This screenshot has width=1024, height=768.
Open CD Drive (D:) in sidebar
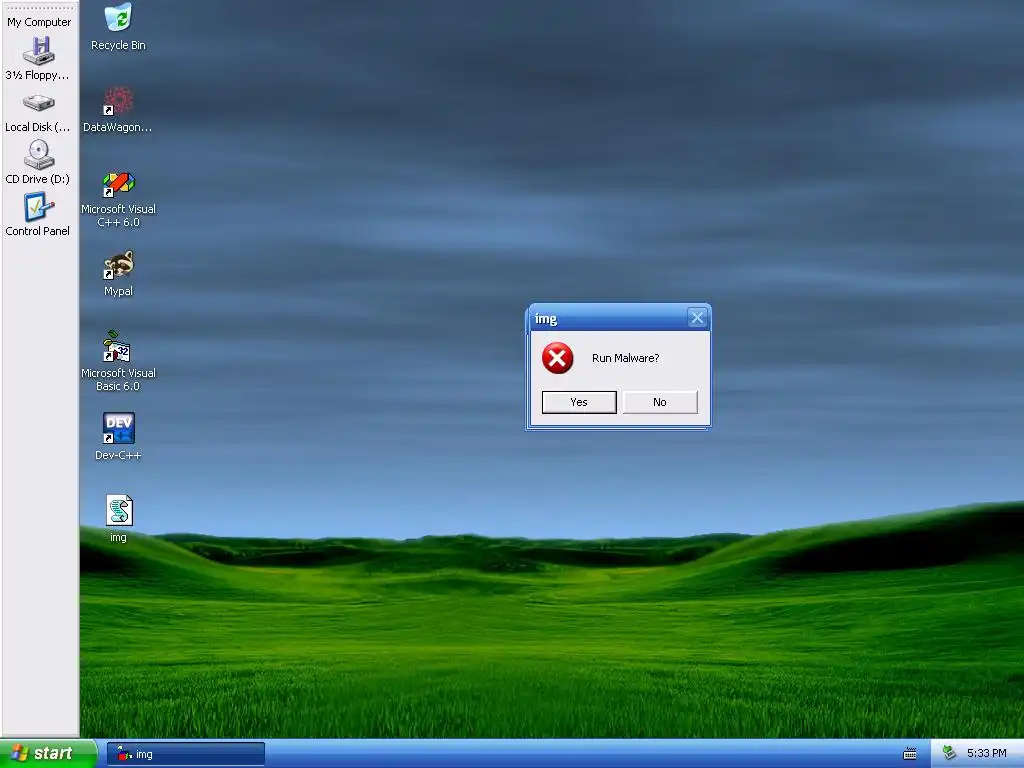[x=38, y=163]
